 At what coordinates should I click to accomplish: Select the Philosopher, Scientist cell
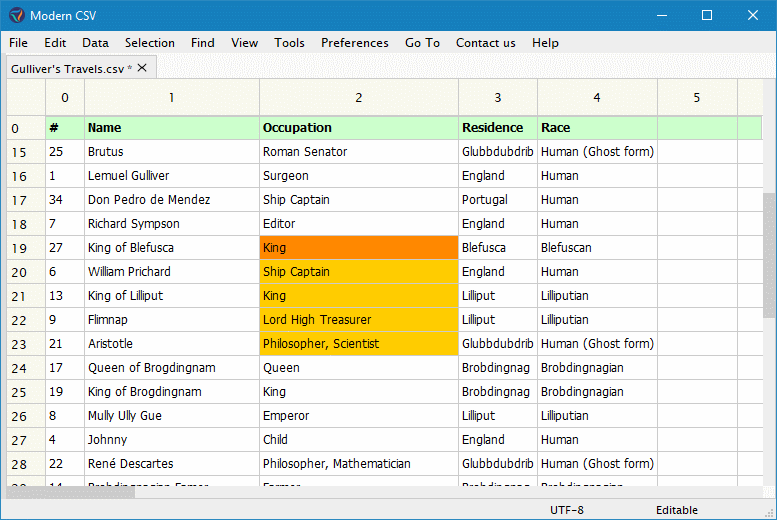tap(359, 344)
